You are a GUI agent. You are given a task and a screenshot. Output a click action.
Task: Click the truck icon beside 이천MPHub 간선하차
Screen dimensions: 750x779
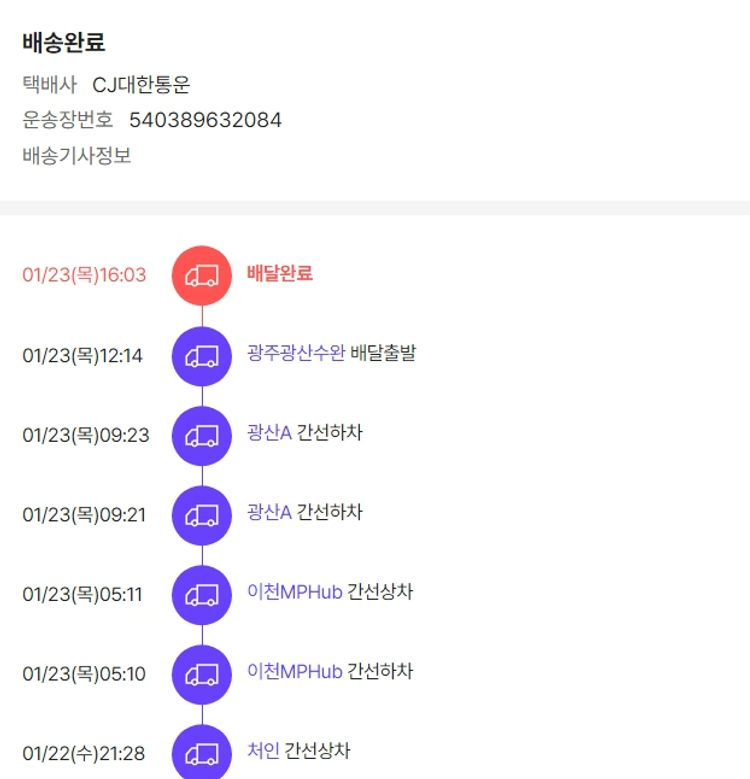pyautogui.click(x=202, y=674)
